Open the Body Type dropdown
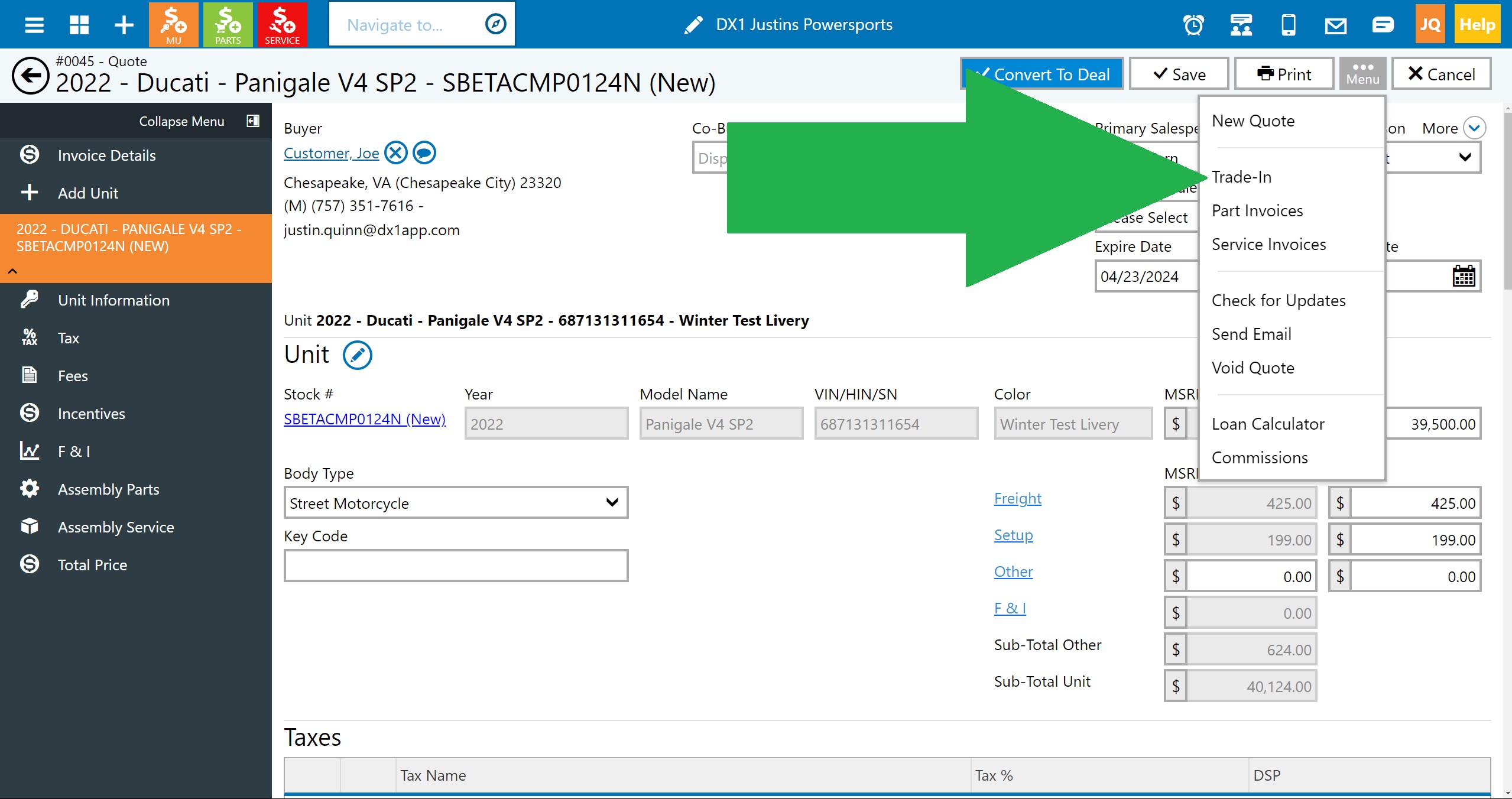This screenshot has height=799, width=1512. [456, 503]
